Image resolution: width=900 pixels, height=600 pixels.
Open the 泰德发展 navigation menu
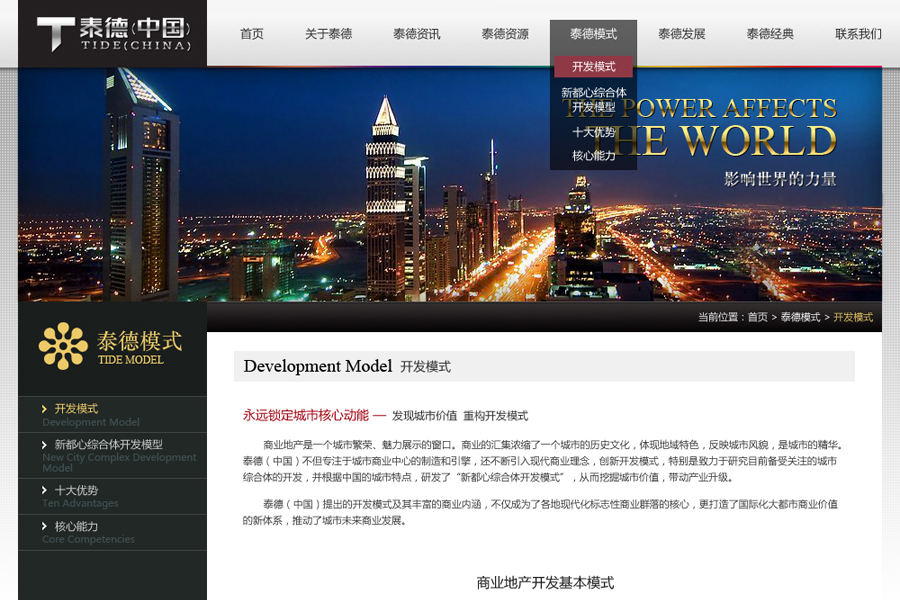click(682, 34)
